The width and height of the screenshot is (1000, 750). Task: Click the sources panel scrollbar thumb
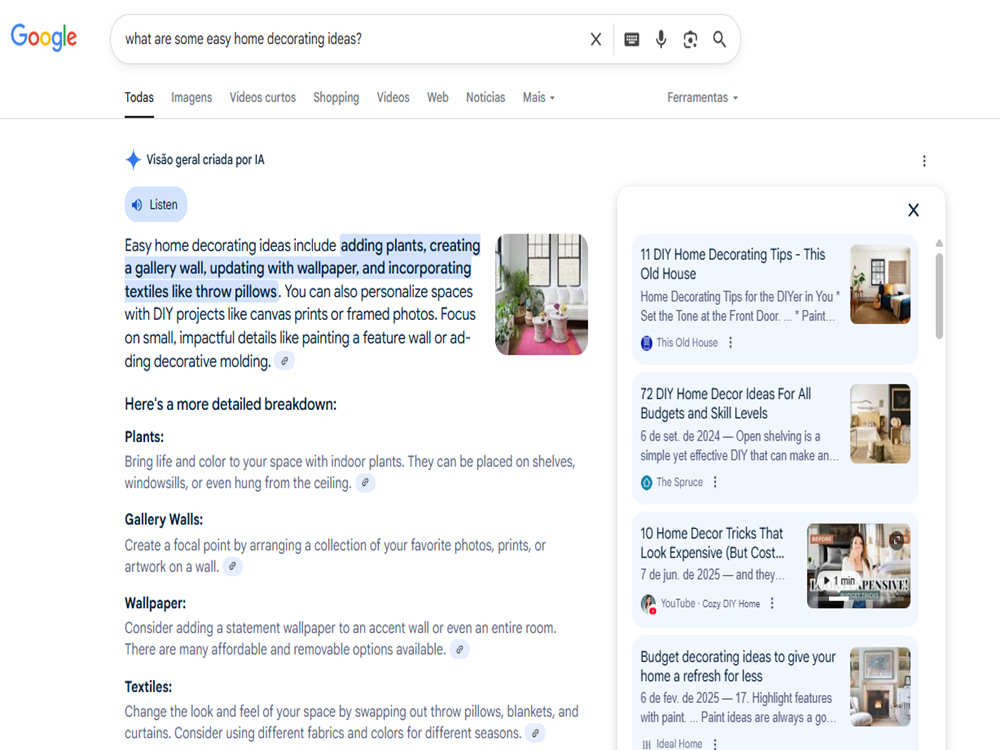click(939, 296)
